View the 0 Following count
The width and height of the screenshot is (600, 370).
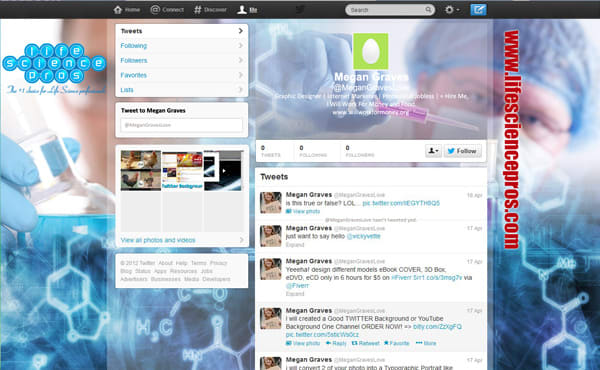313,151
